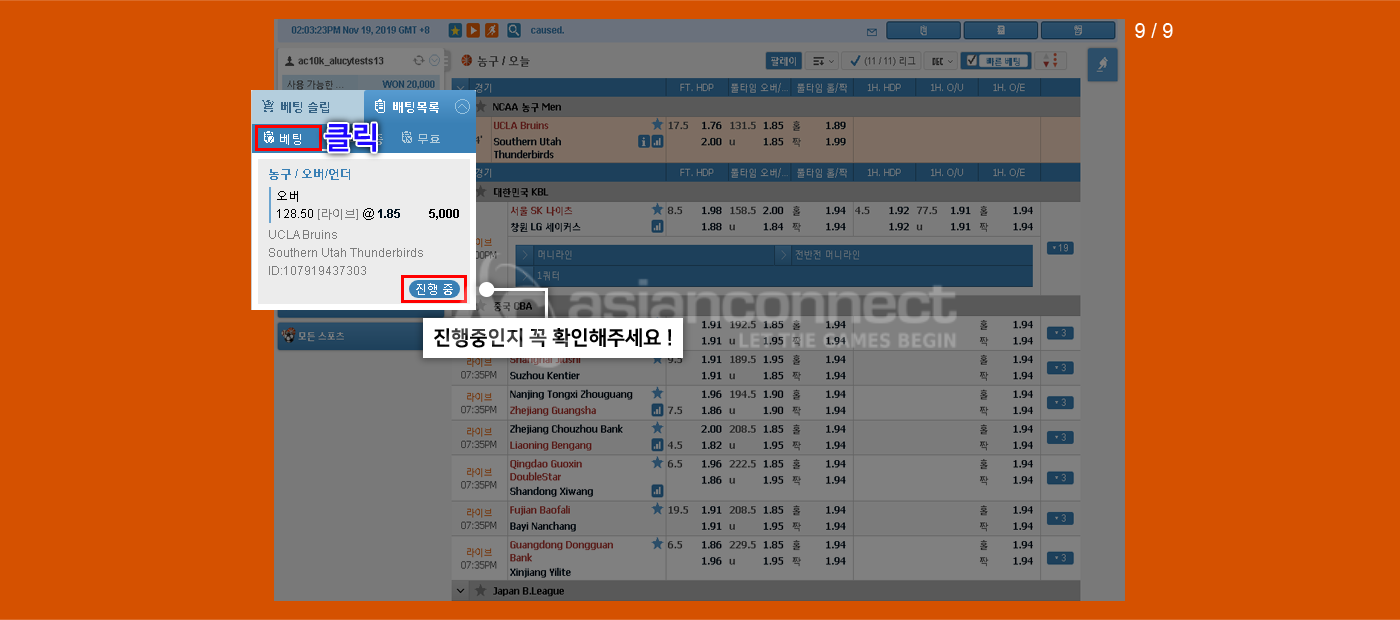Open the mail envelope icon

(x=872, y=31)
